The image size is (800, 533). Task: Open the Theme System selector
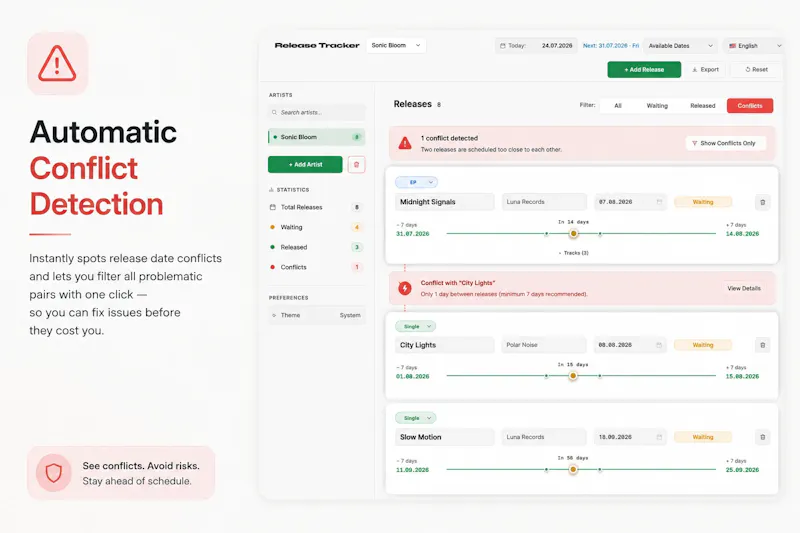point(317,315)
